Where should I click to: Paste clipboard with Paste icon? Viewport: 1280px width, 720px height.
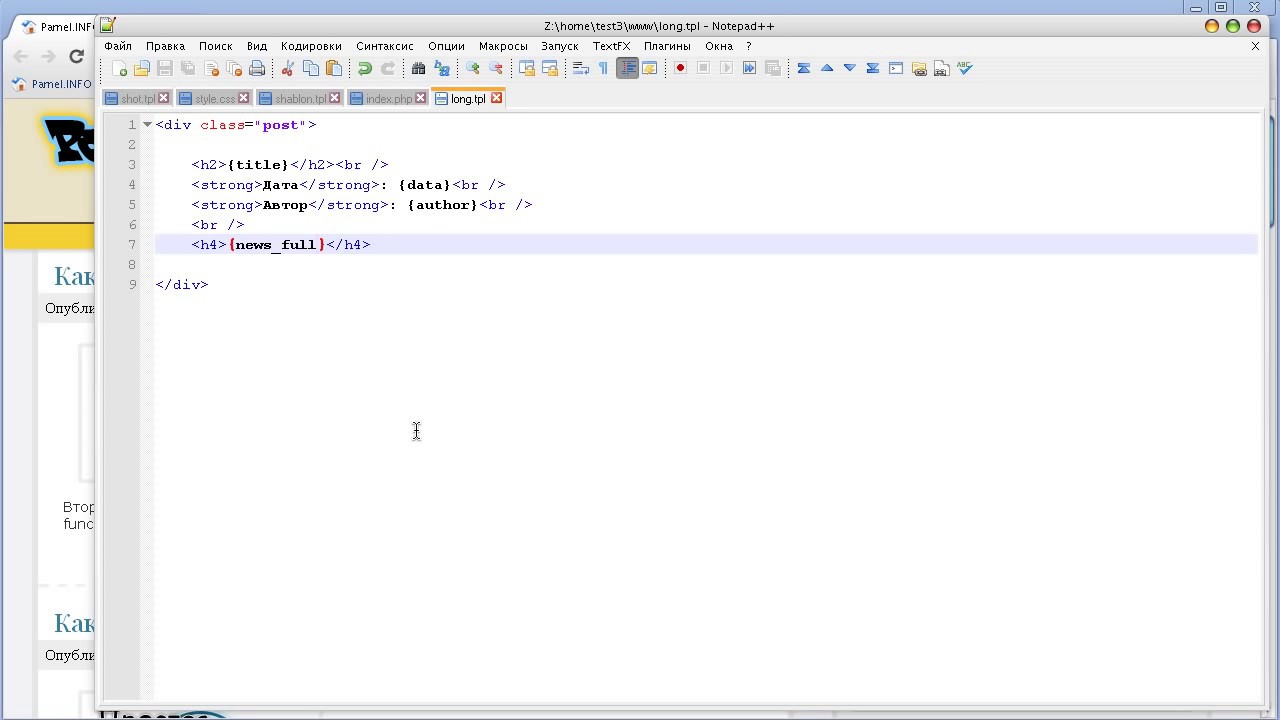point(334,68)
